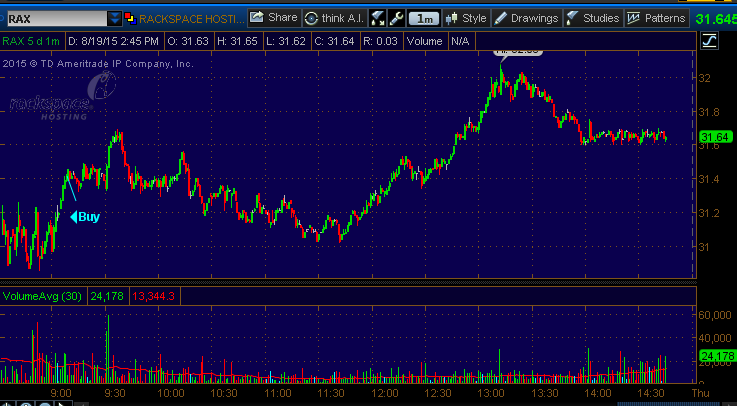Click the 14:00 time axis label
Image resolution: width=737 pixels, height=406 pixels.
coord(597,393)
